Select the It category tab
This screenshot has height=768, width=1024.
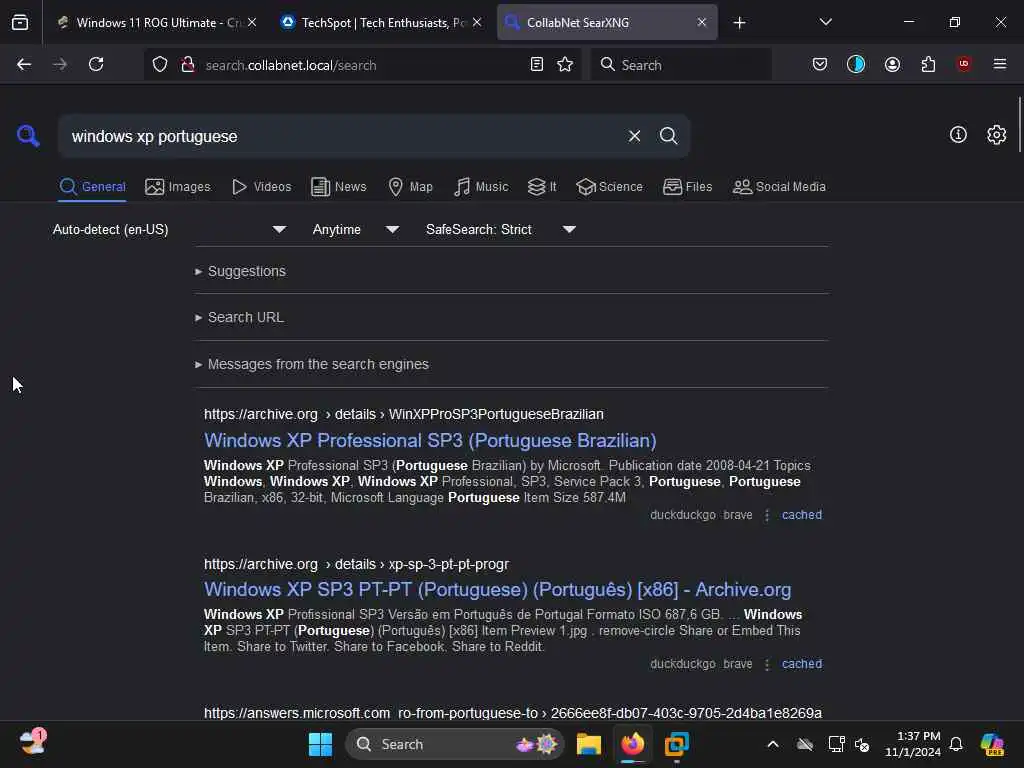(x=542, y=187)
